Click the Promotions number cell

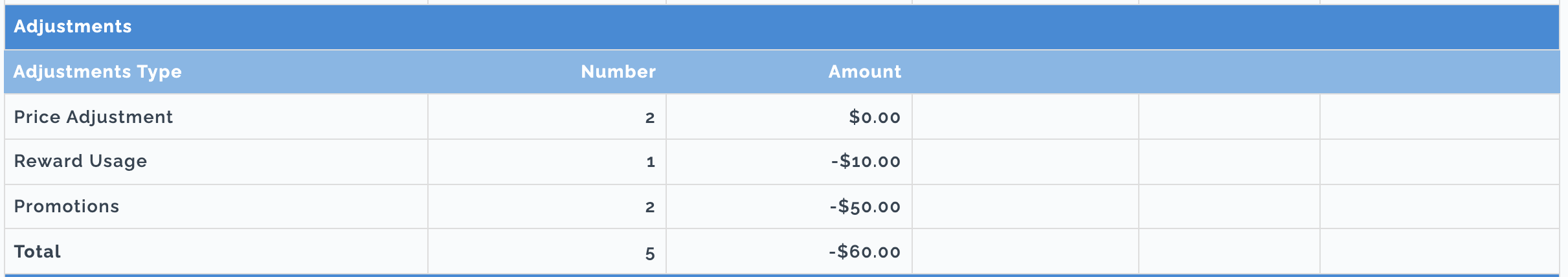click(x=547, y=206)
